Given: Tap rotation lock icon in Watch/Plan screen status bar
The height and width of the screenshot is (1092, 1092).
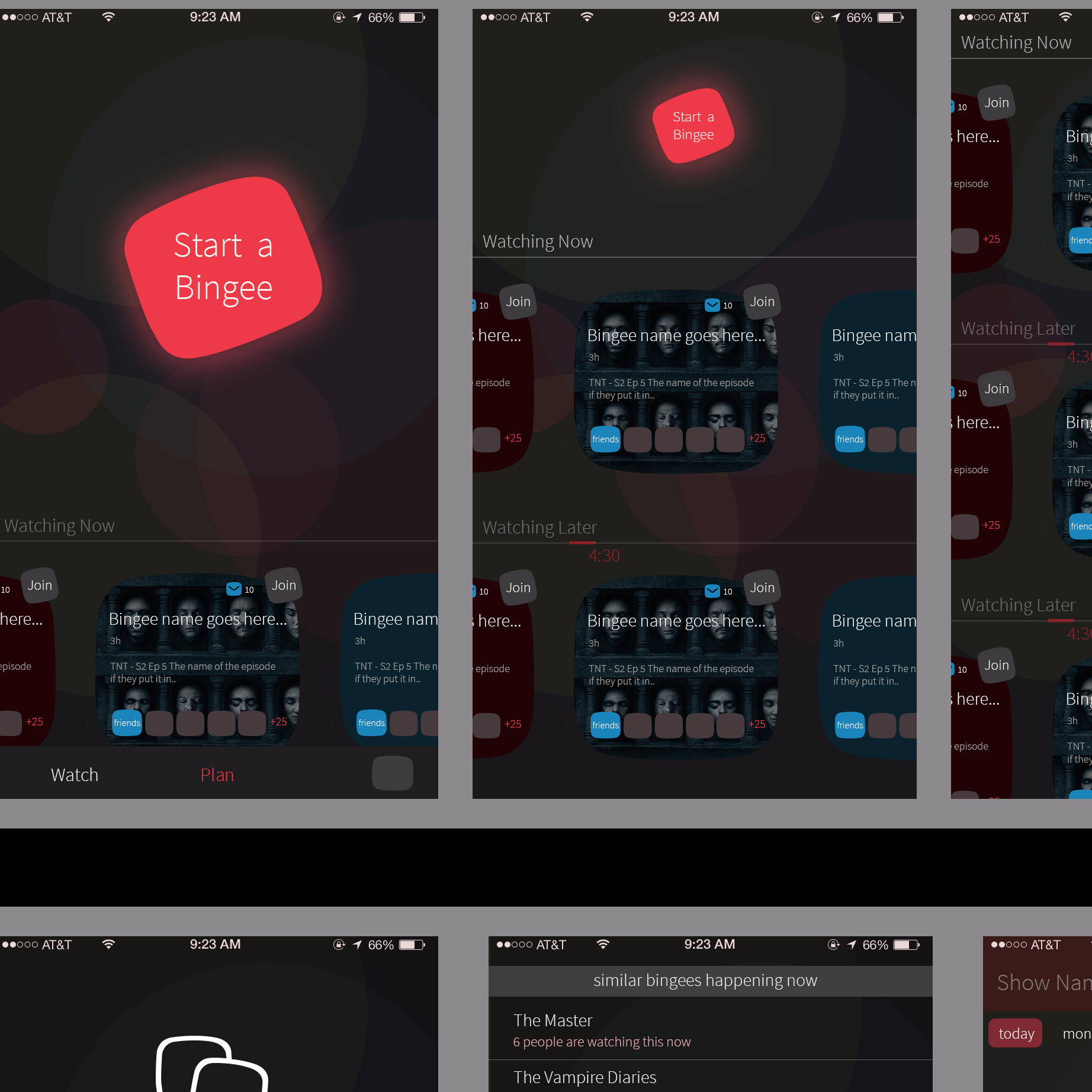Looking at the screenshot, I should click(339, 17).
